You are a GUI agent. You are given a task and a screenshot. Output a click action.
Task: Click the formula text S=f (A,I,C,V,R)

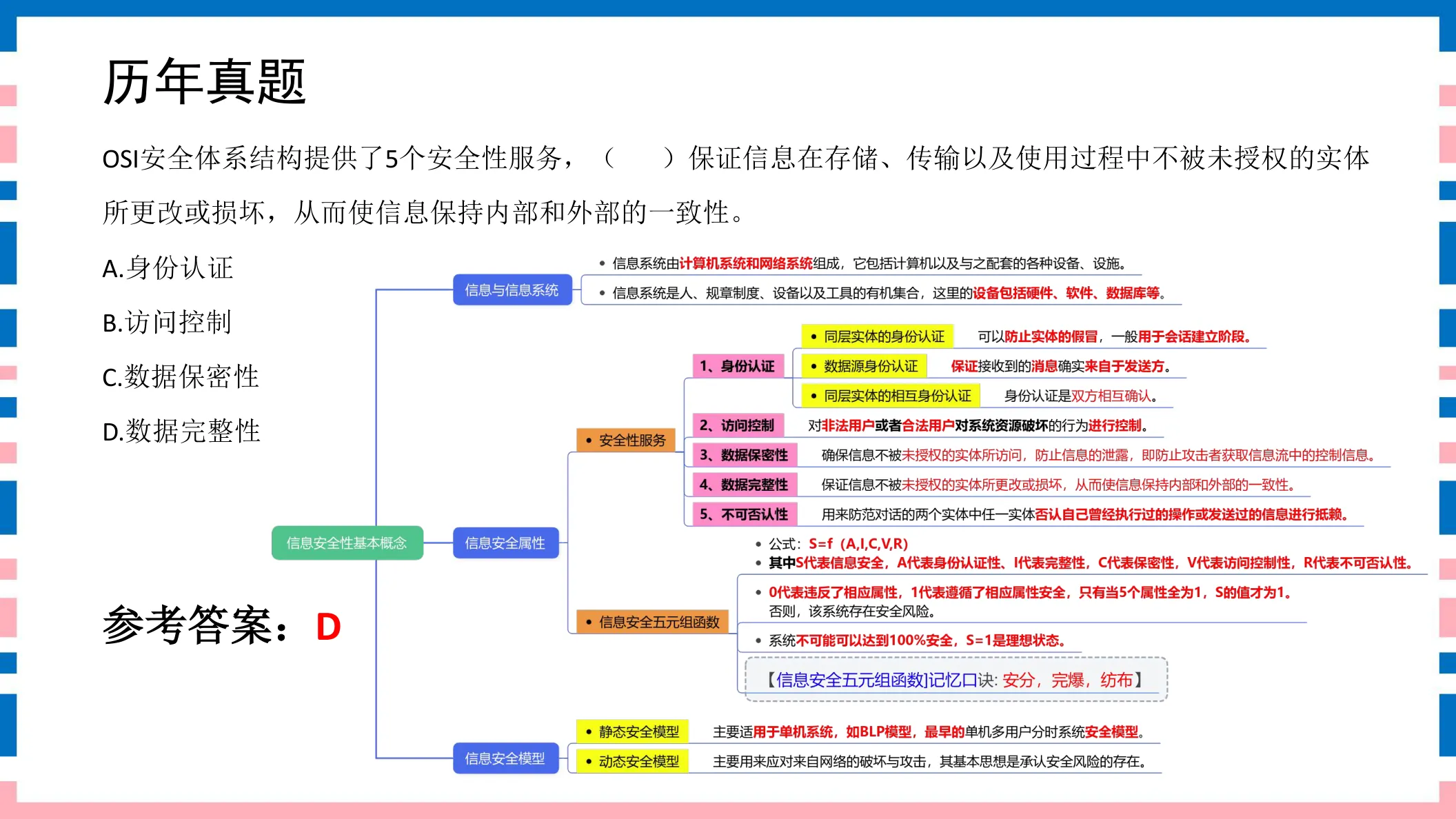[858, 544]
